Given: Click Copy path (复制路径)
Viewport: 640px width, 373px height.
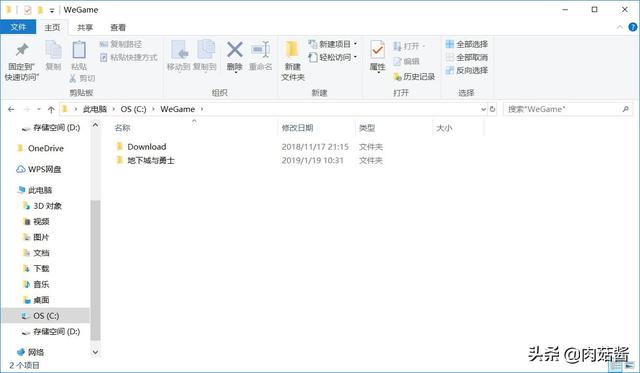Looking at the screenshot, I should click(x=121, y=44).
